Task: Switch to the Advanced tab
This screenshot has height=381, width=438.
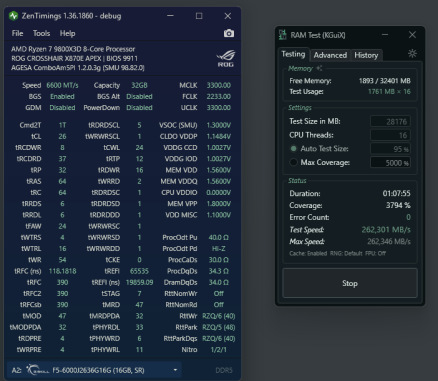Action: pyautogui.click(x=330, y=55)
